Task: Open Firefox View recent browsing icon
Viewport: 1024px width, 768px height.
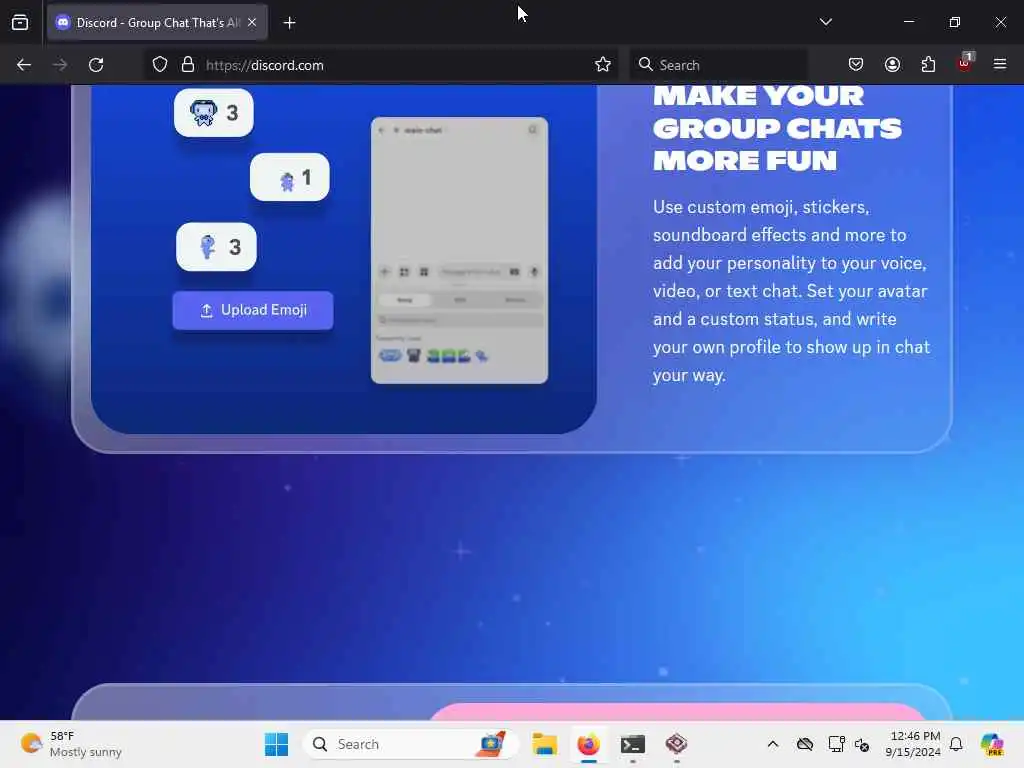Action: [x=20, y=22]
